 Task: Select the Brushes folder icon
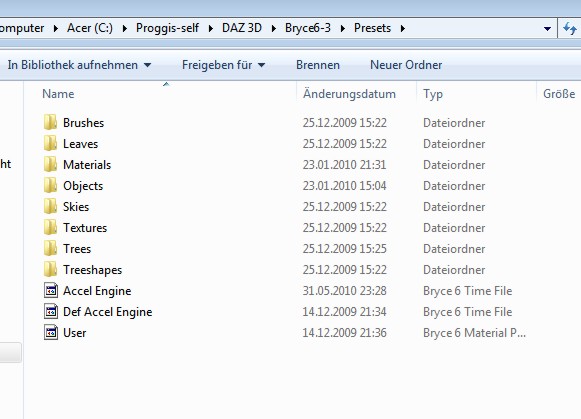pos(50,122)
